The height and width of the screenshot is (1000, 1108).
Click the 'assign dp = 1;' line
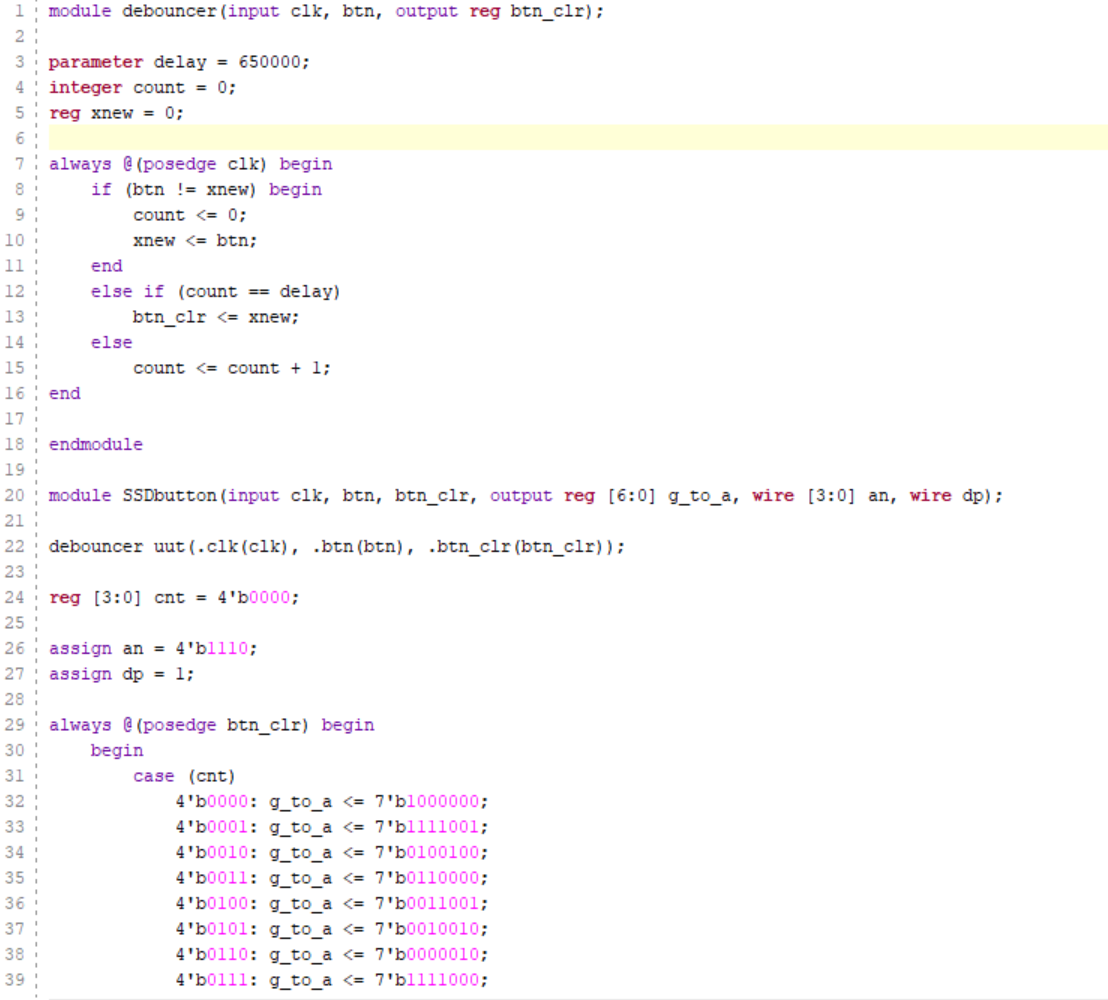pos(121,673)
